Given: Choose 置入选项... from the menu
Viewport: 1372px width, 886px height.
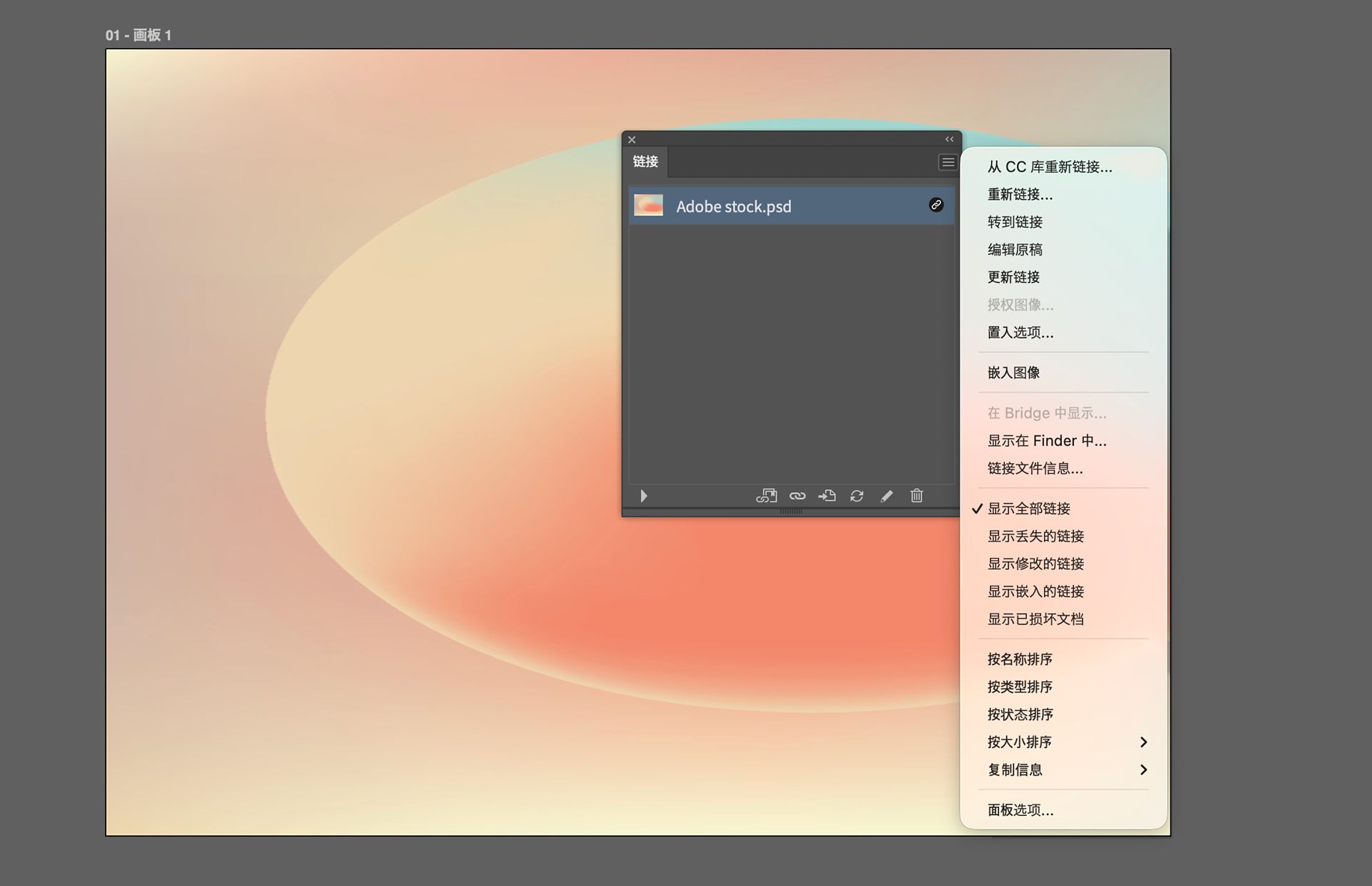Looking at the screenshot, I should pyautogui.click(x=1063, y=332).
